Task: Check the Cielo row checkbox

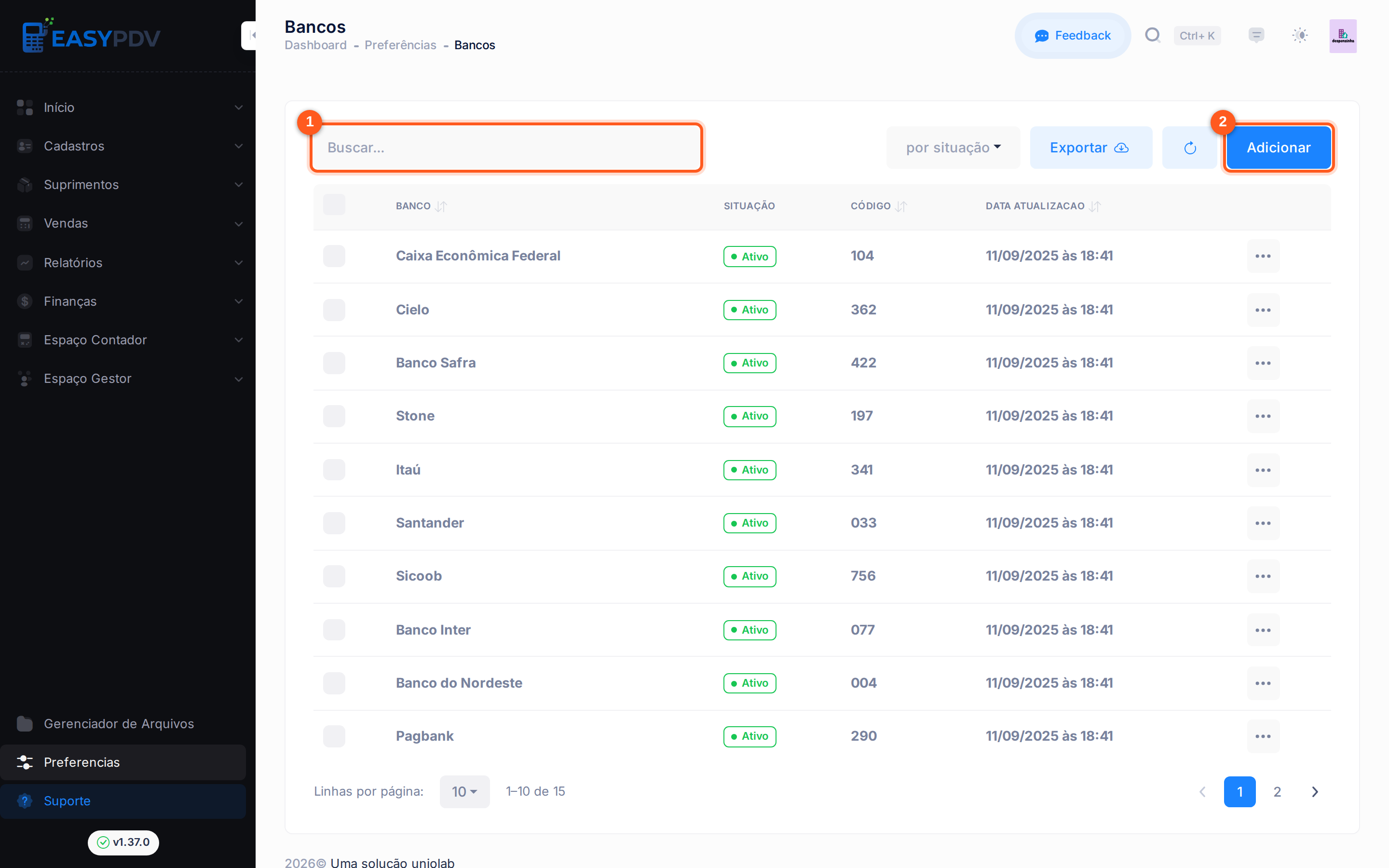Action: pos(334,310)
